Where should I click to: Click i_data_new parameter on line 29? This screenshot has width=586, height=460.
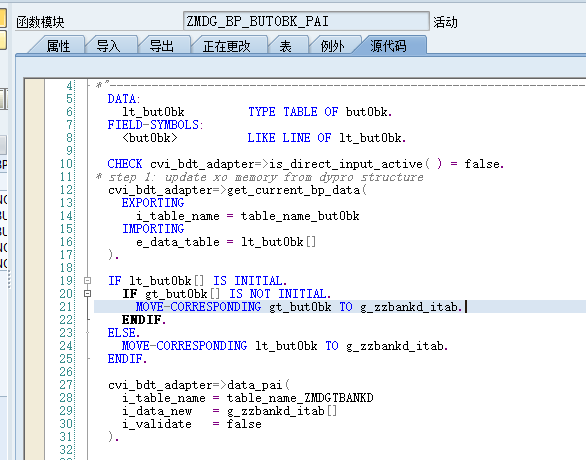pyautogui.click(x=157, y=411)
